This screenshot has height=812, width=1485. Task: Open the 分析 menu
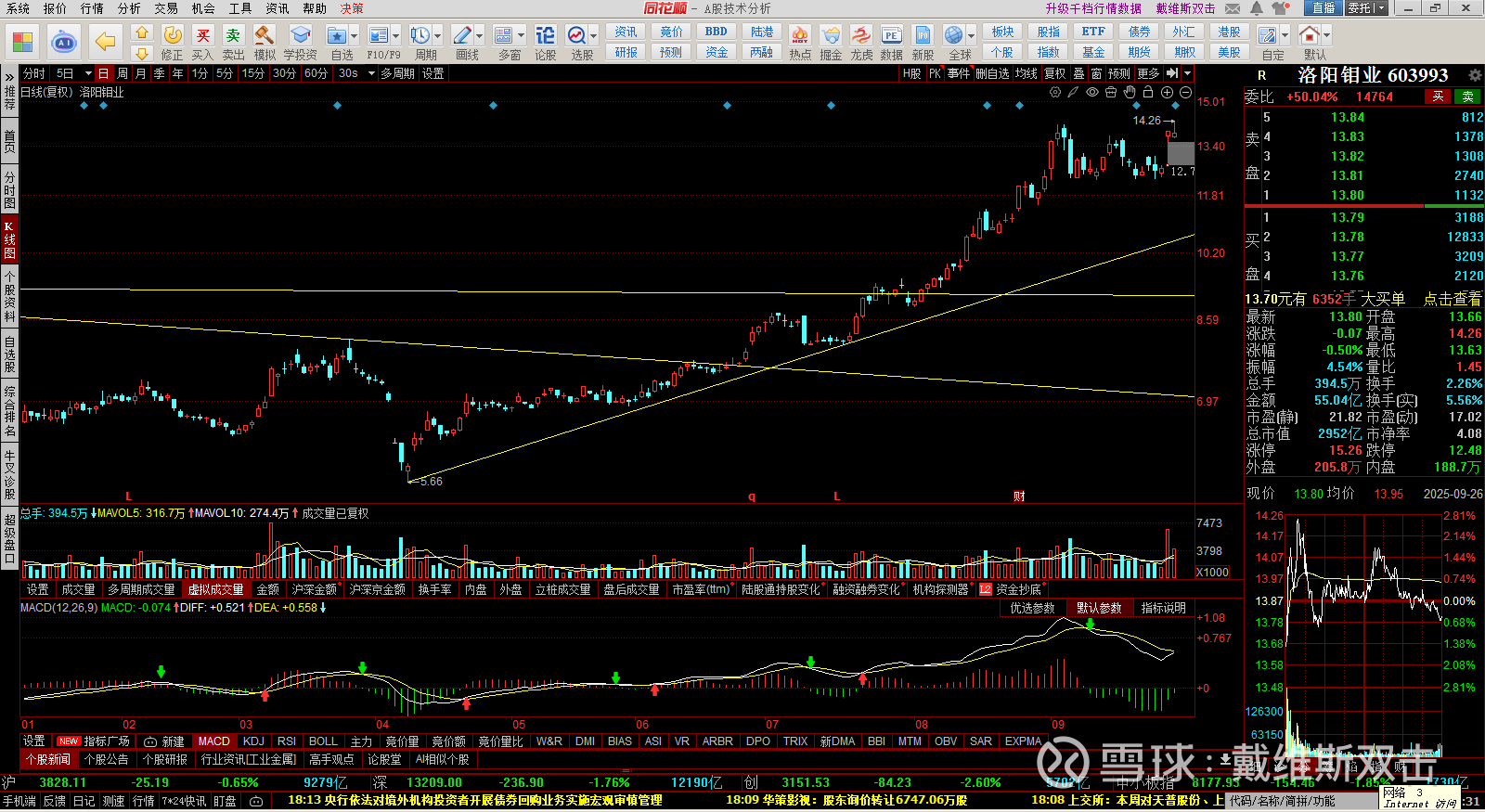(x=129, y=8)
